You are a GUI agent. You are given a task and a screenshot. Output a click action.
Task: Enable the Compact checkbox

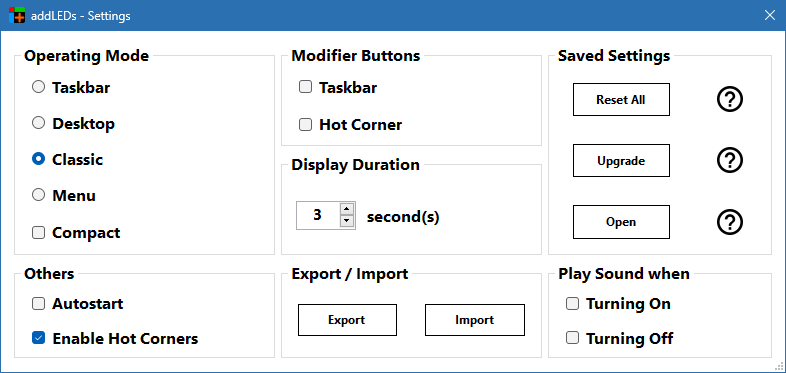tap(39, 233)
